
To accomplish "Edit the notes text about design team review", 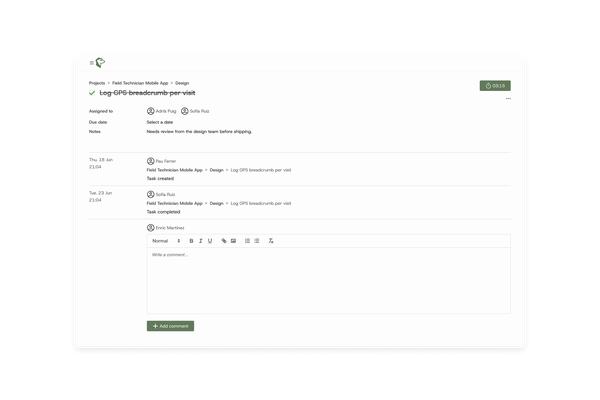I will pos(199,132).
